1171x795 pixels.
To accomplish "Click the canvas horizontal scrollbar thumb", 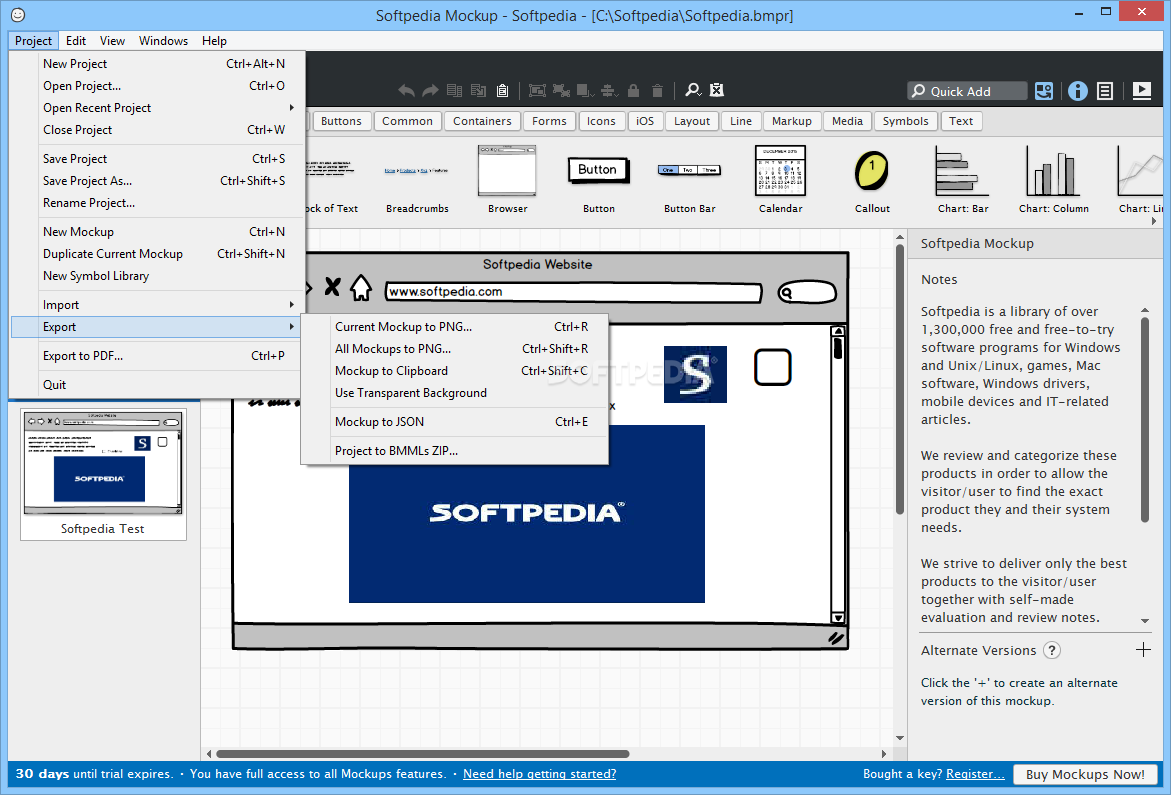I will [x=422, y=754].
